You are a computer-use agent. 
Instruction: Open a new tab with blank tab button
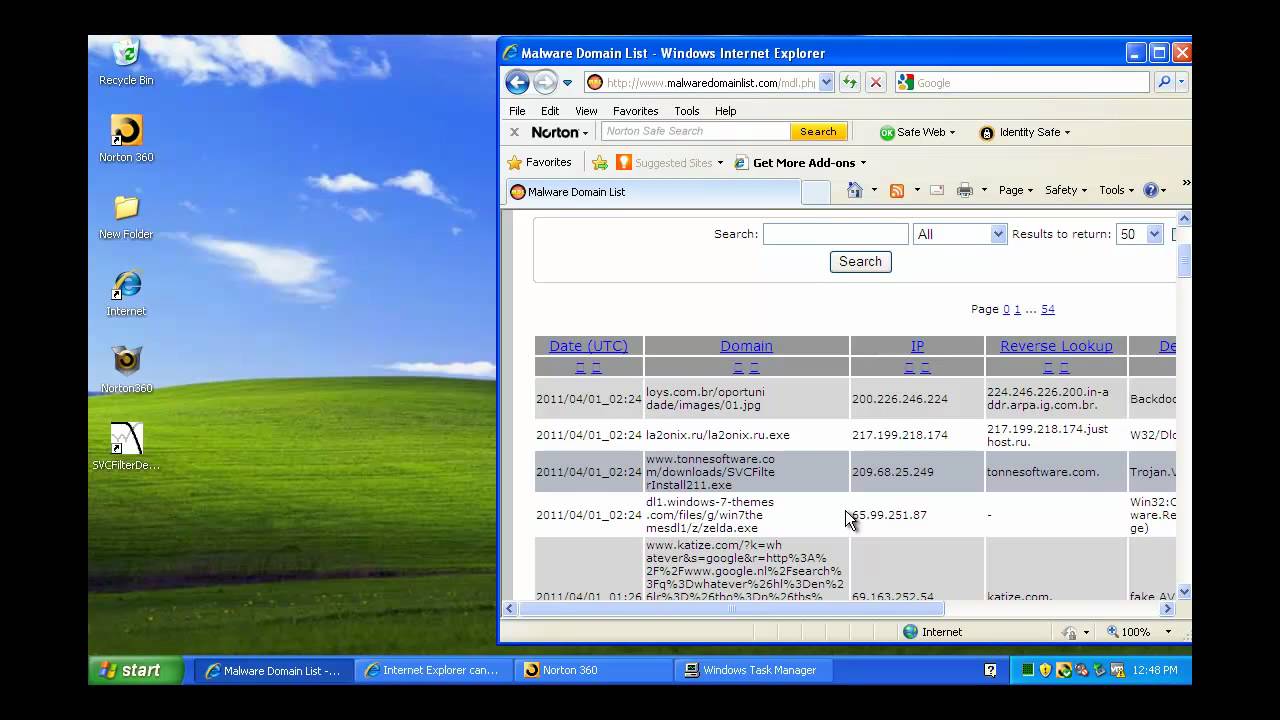816,192
